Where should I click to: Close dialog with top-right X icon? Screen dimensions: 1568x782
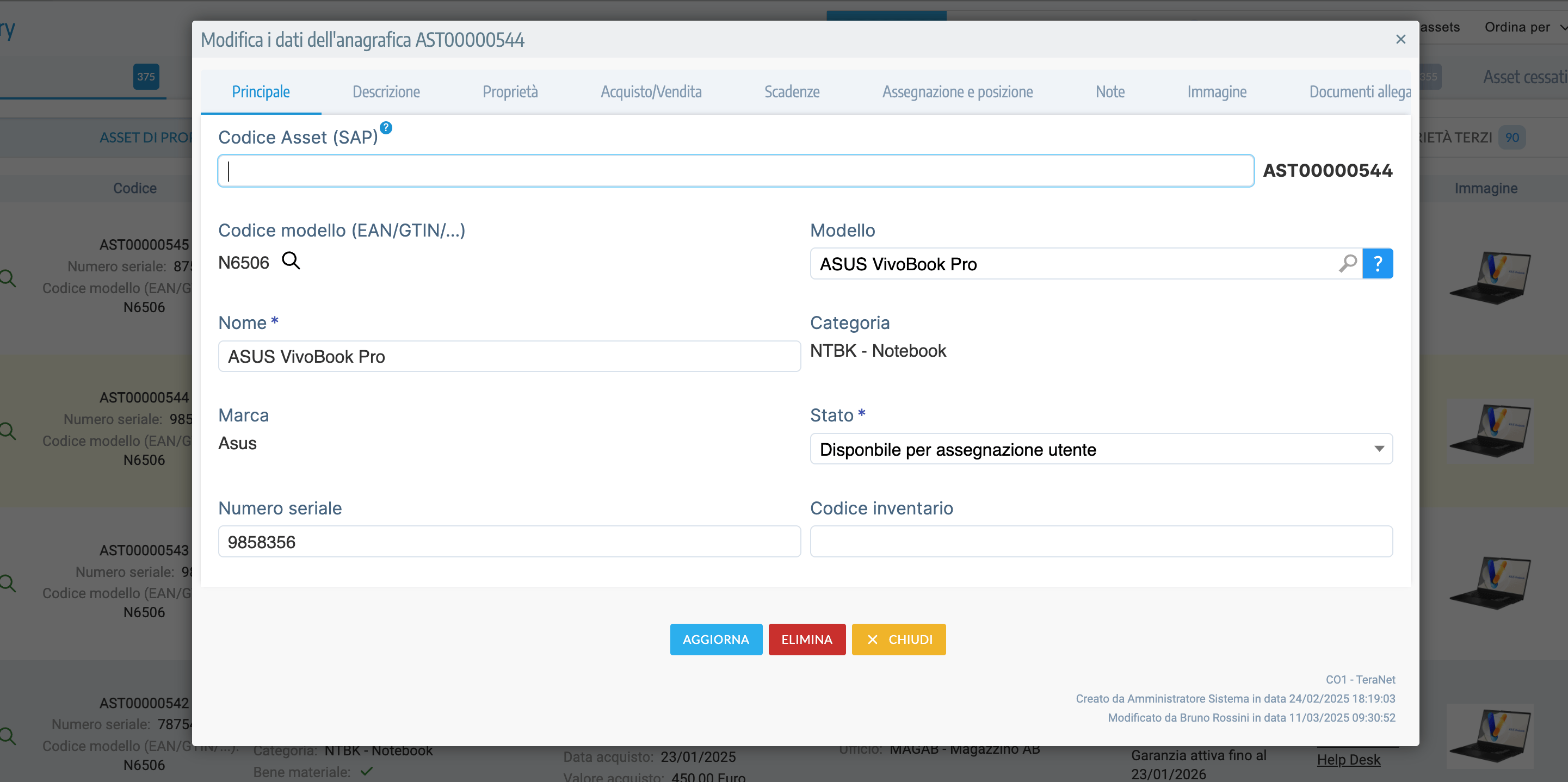1400,40
